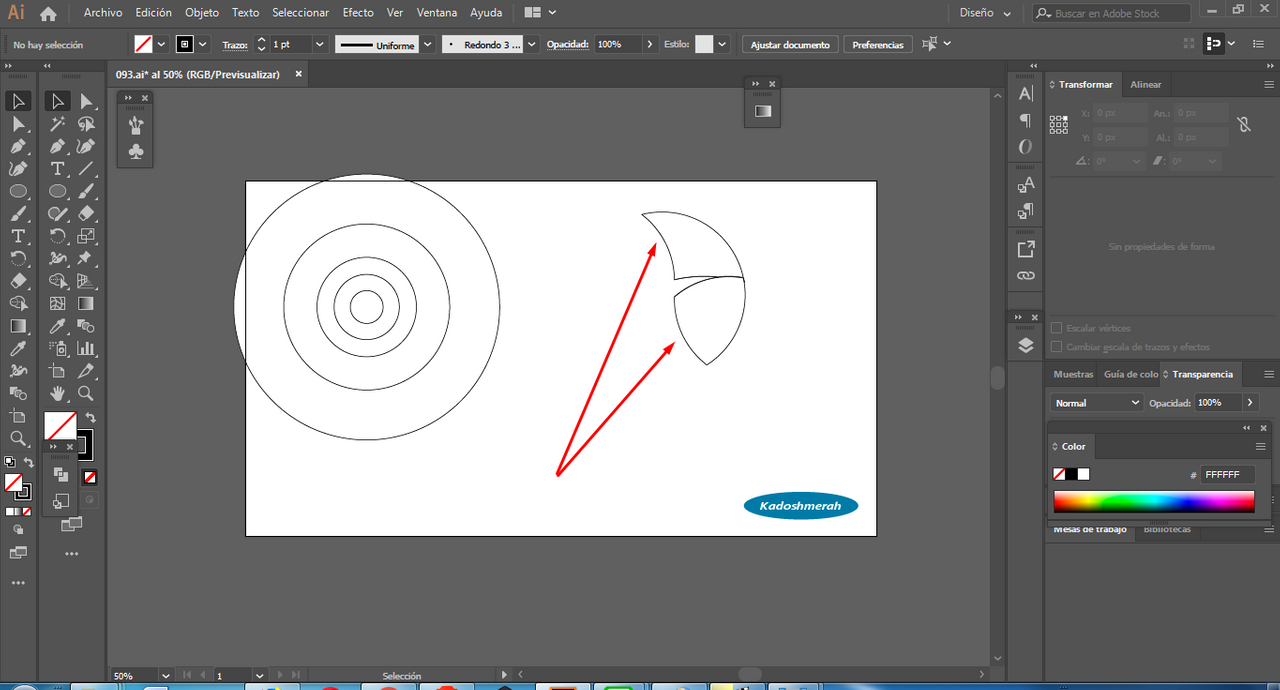The width and height of the screenshot is (1280, 690).
Task: Open the Paragraph panel icon
Action: (1026, 120)
